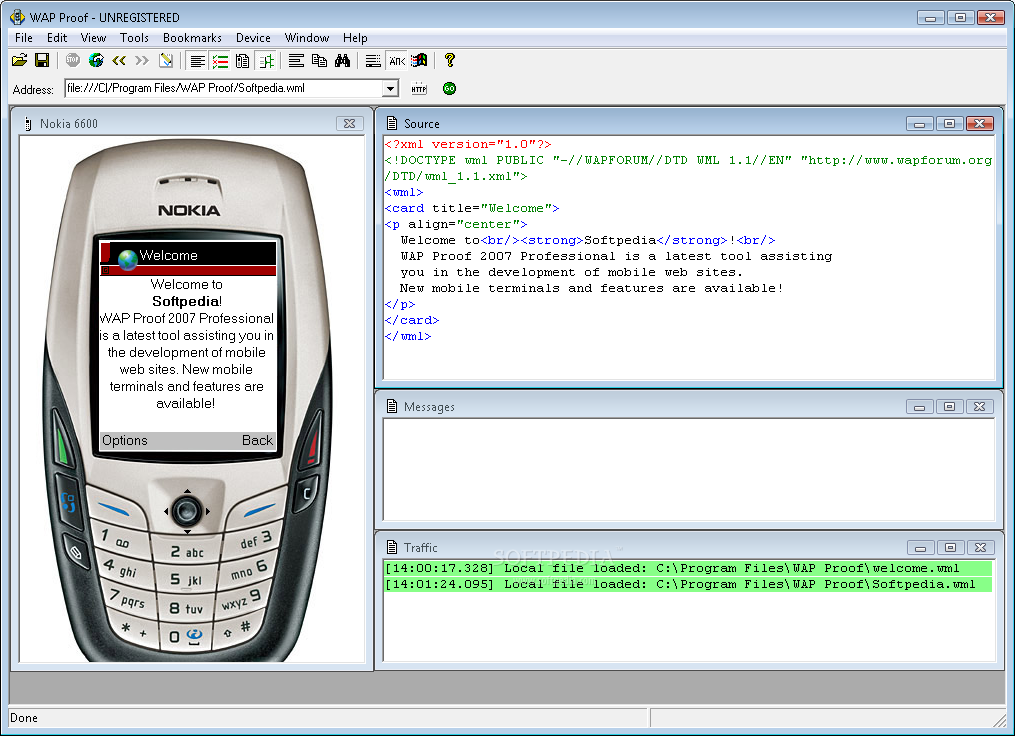Click the Open file folder icon
The width and height of the screenshot is (1015, 736).
pos(19,61)
